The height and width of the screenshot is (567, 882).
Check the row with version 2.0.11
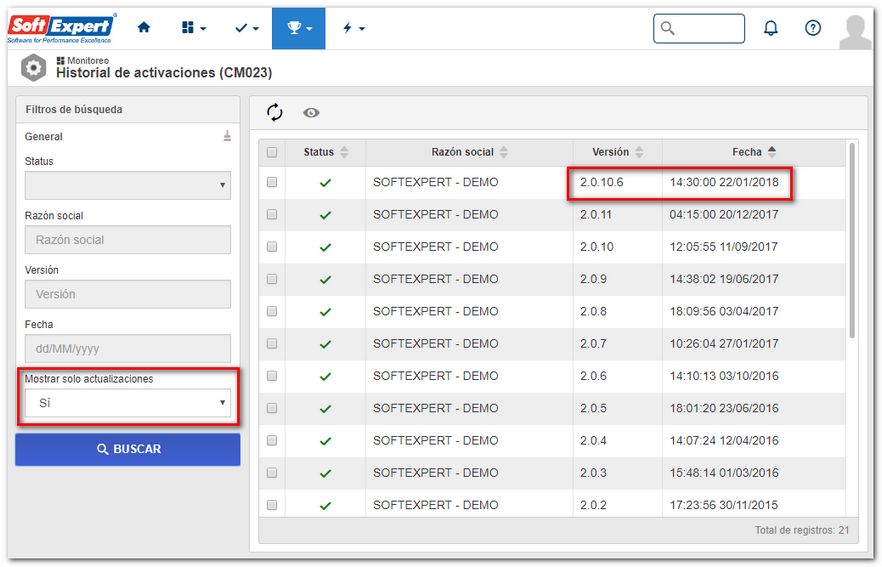click(272, 214)
